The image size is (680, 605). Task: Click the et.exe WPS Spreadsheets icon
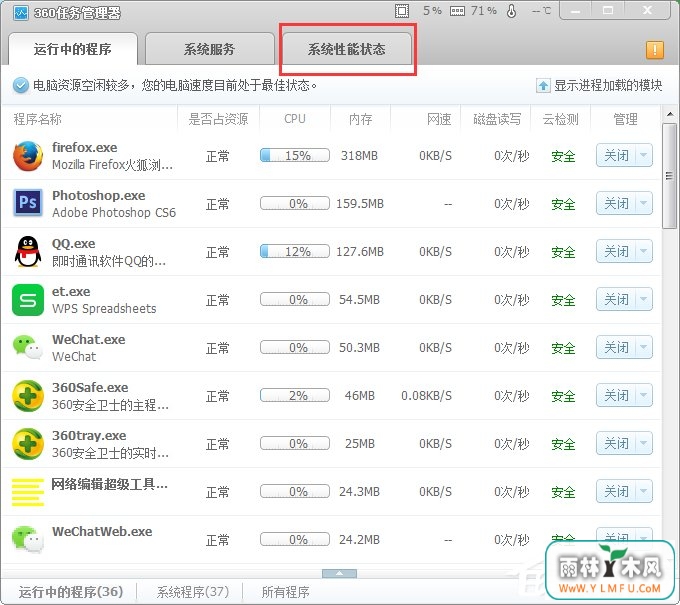pos(28,300)
